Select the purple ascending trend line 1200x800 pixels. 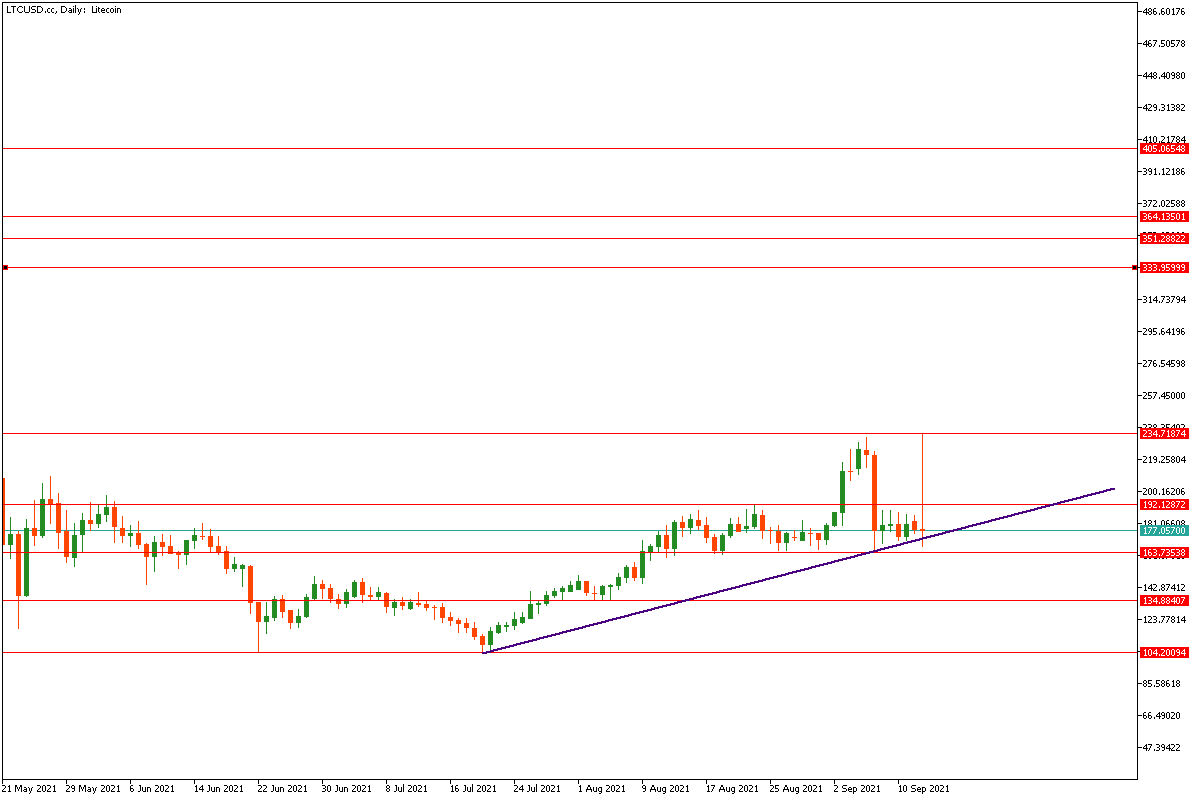coord(700,594)
